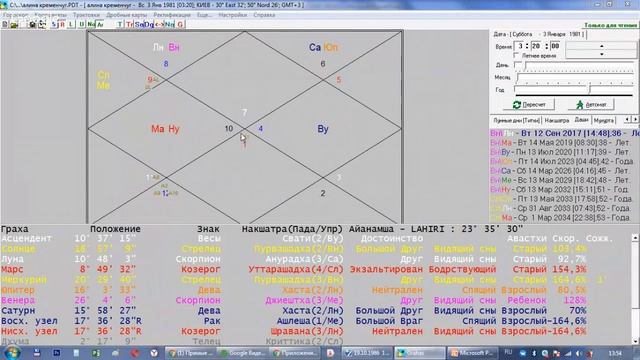Image resolution: width=640 pixels, height=360 pixels.
Task: Click the red R toolbar icon
Action: [62, 24]
